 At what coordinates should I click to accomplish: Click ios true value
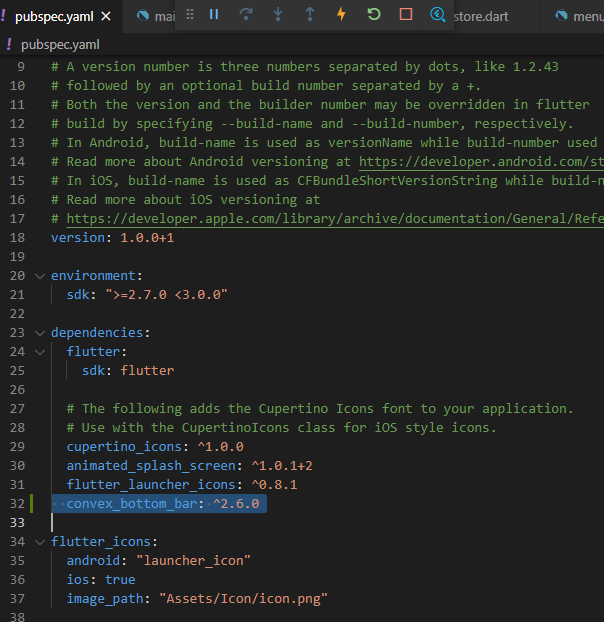click(x=120, y=580)
